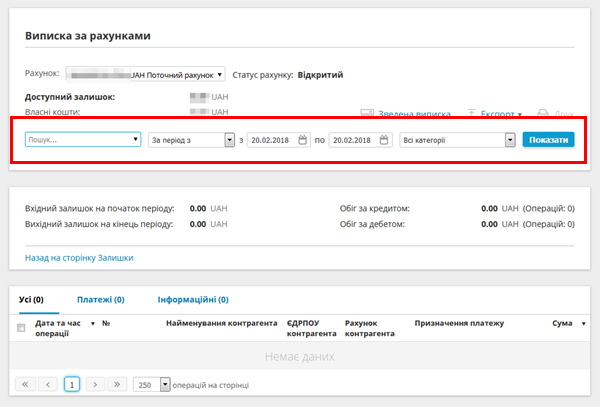
Task: Open the start date calendar picker
Action: click(x=302, y=140)
